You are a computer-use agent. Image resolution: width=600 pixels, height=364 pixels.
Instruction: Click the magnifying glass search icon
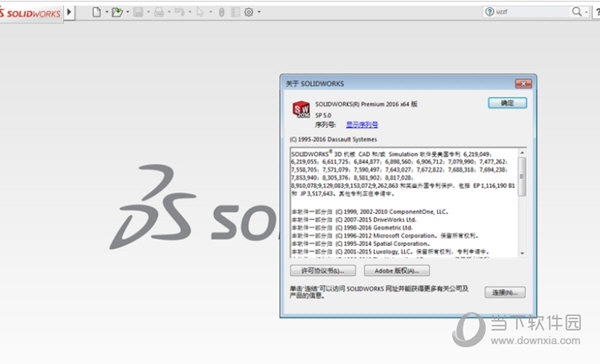(576, 12)
